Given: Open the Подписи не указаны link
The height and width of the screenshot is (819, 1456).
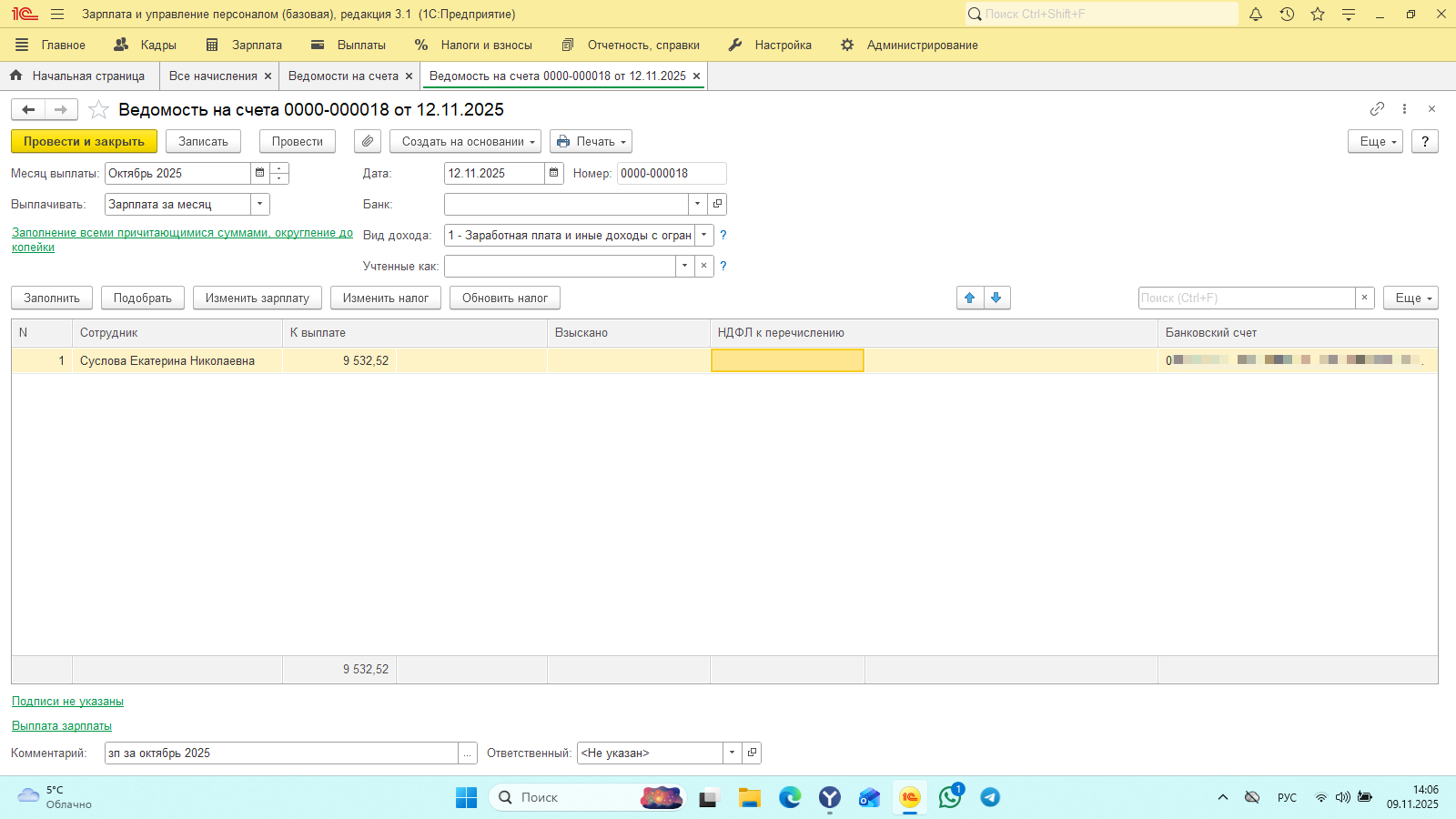Looking at the screenshot, I should click(67, 701).
